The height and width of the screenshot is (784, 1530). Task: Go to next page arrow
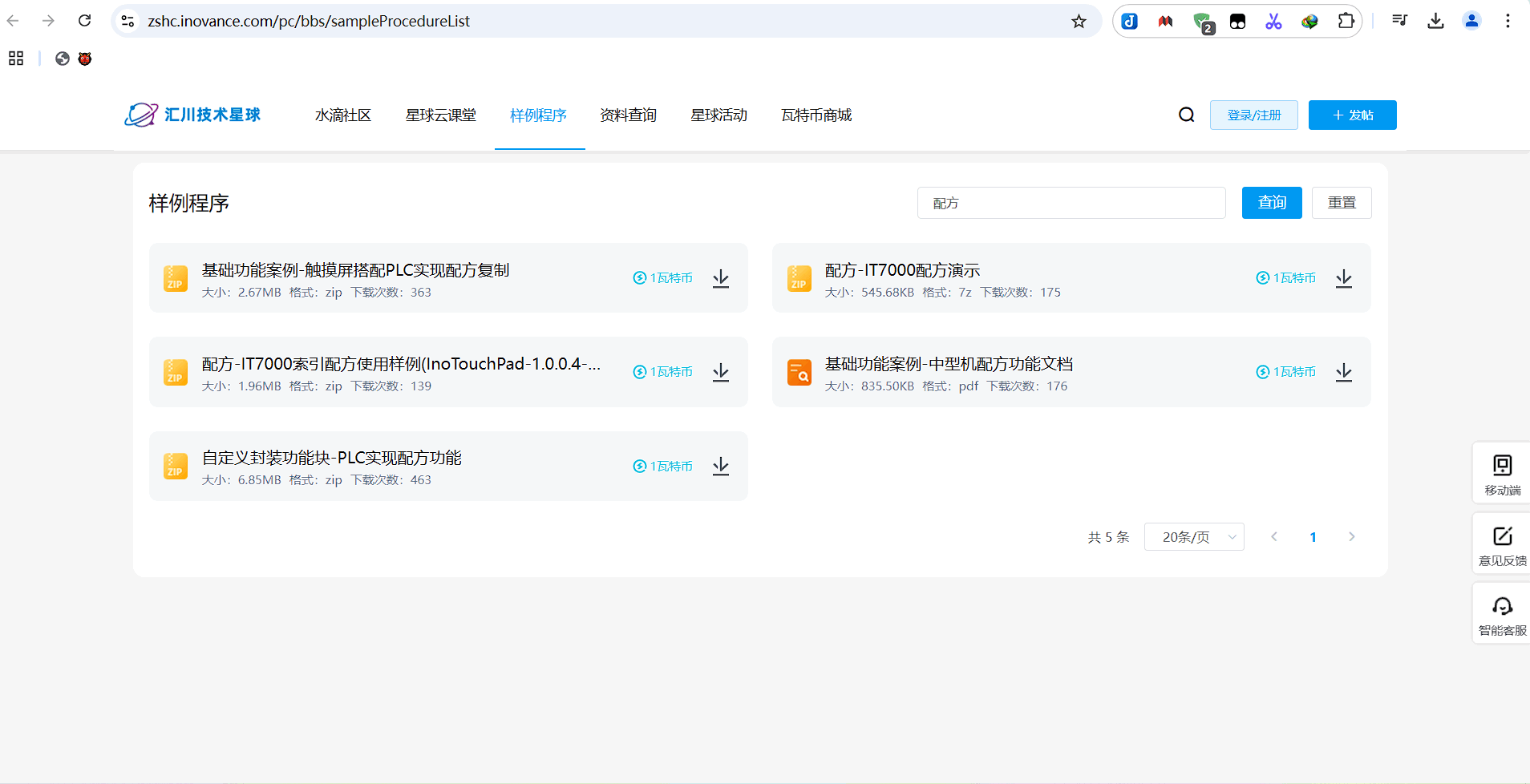pos(1351,537)
